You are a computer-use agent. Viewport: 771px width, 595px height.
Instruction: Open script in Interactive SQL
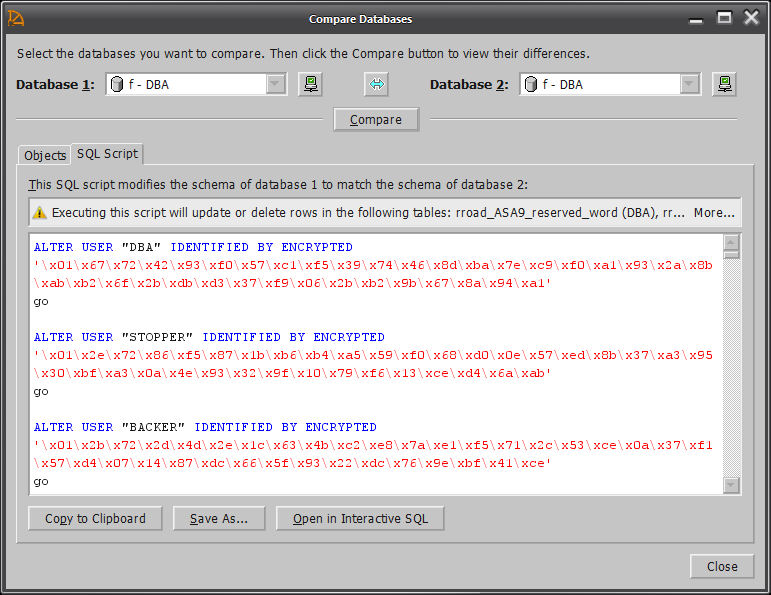click(x=360, y=519)
